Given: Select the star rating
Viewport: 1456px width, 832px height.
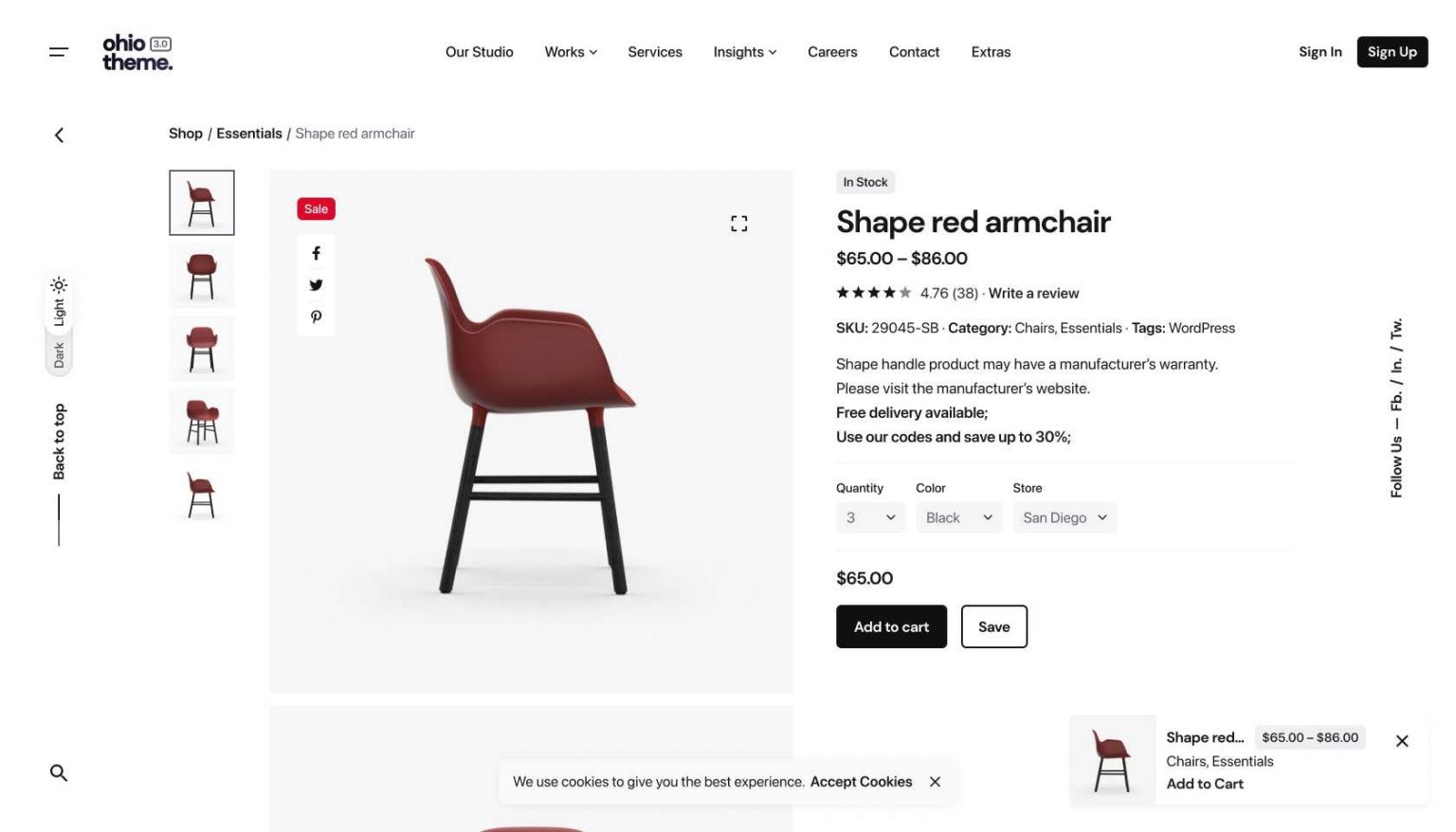Looking at the screenshot, I should 873,293.
